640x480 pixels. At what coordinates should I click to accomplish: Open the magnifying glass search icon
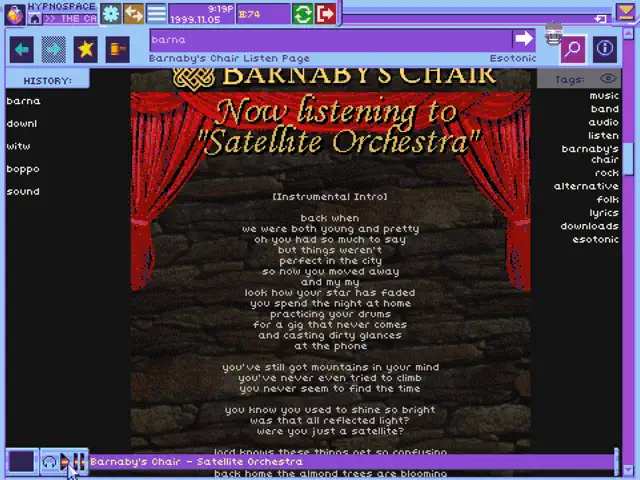(573, 49)
